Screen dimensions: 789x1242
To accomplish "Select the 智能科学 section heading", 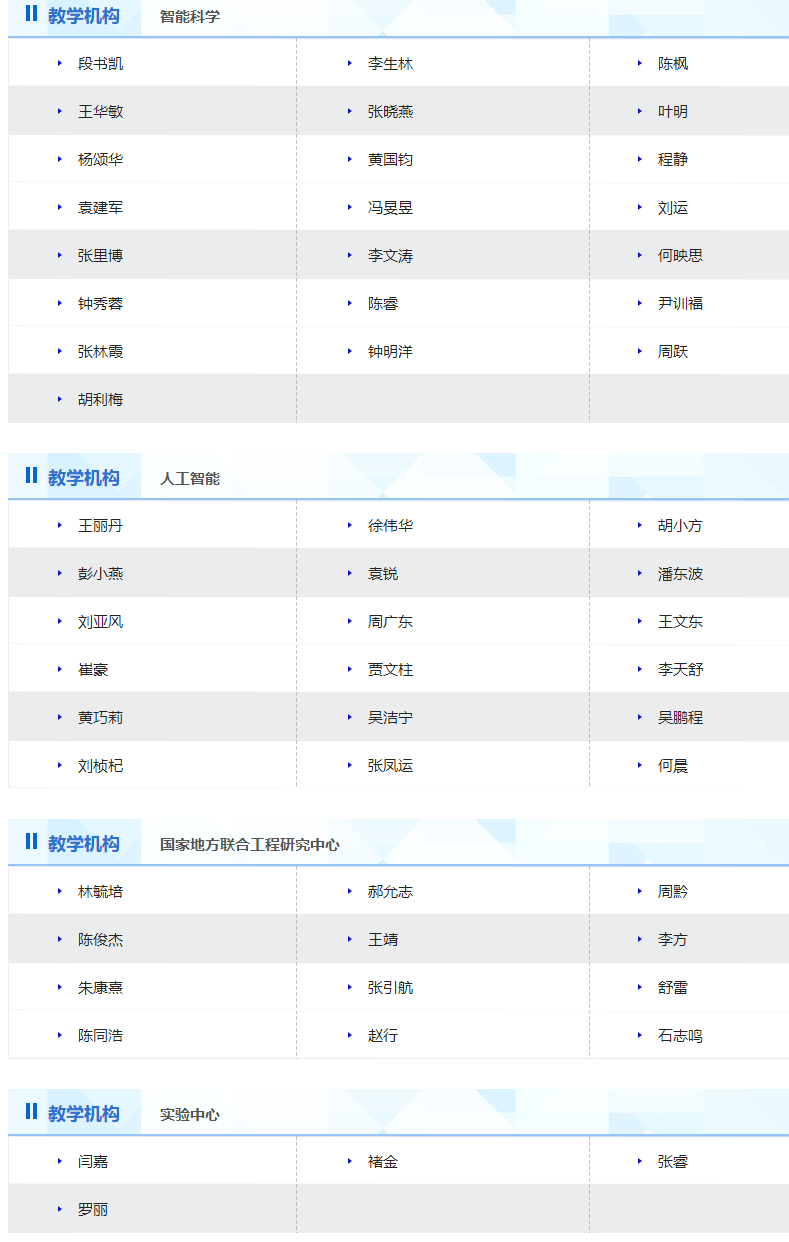I will 190,17.
